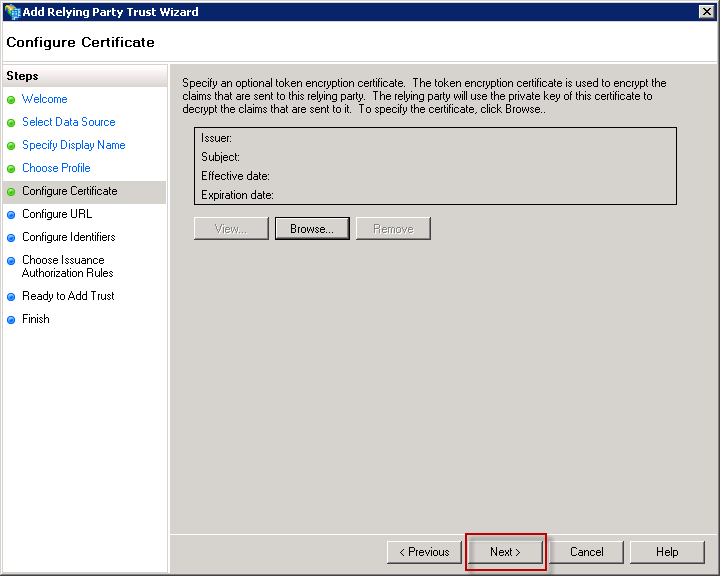
Task: Browse for a token encryption certificate
Action: (x=312, y=229)
